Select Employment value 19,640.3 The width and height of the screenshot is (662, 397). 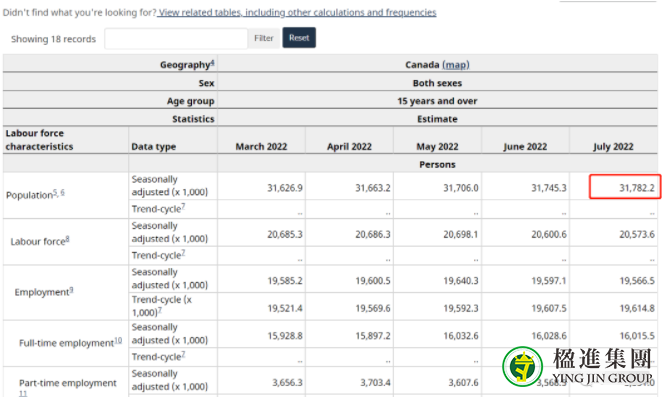coord(461,280)
